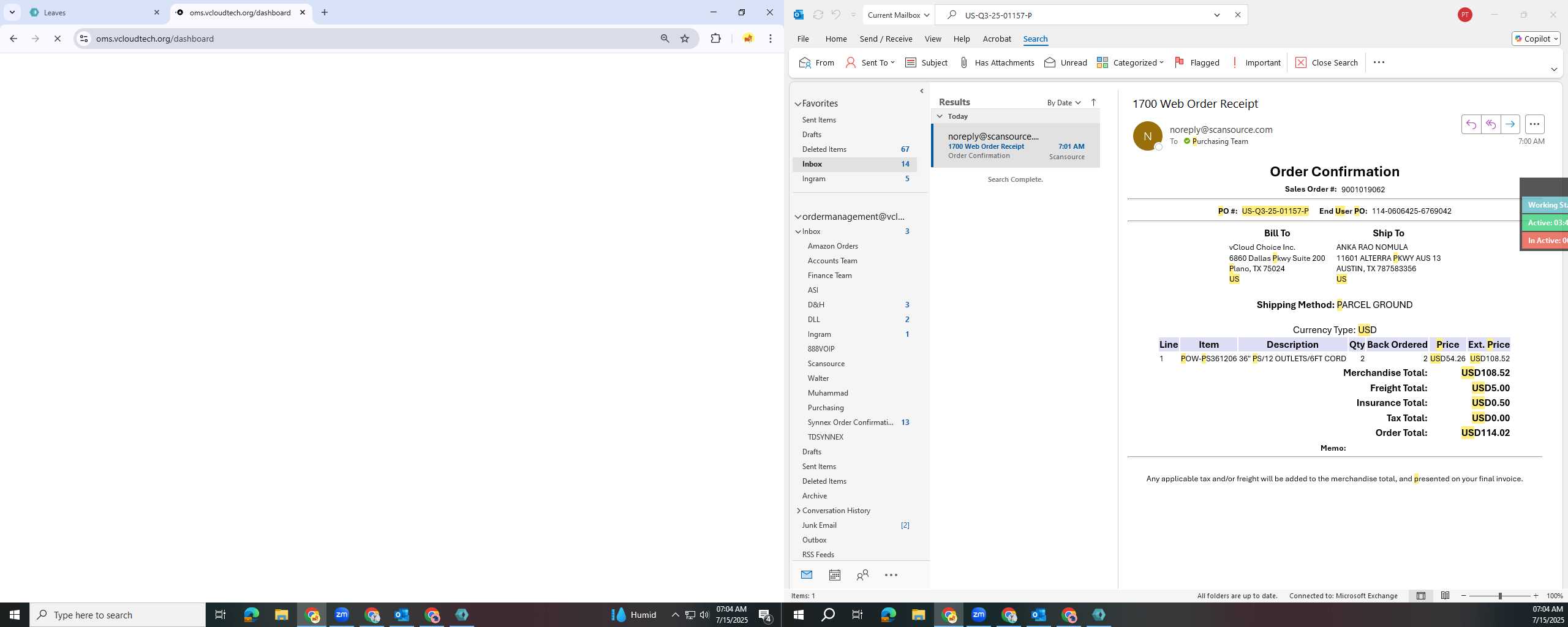Collapse the ordermanagement account tree

(798, 217)
